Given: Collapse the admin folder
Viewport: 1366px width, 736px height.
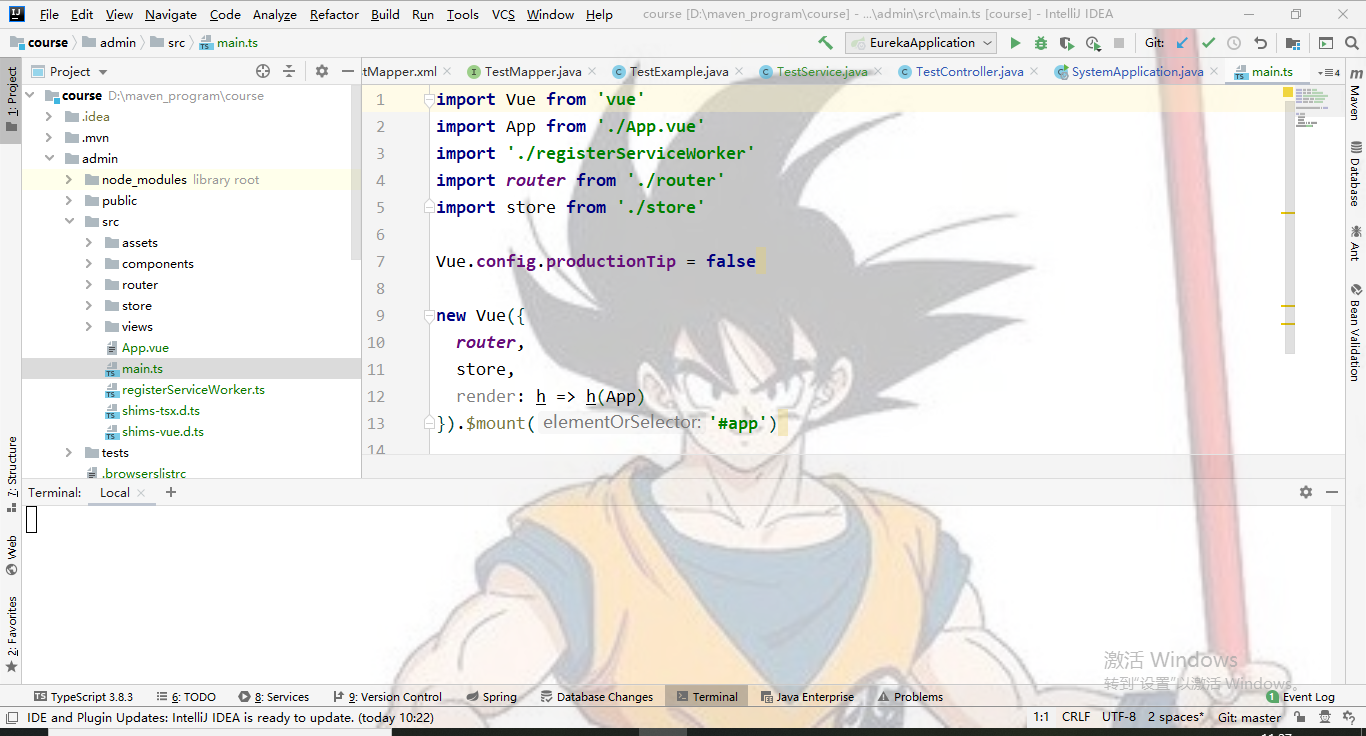Looking at the screenshot, I should (x=48, y=159).
